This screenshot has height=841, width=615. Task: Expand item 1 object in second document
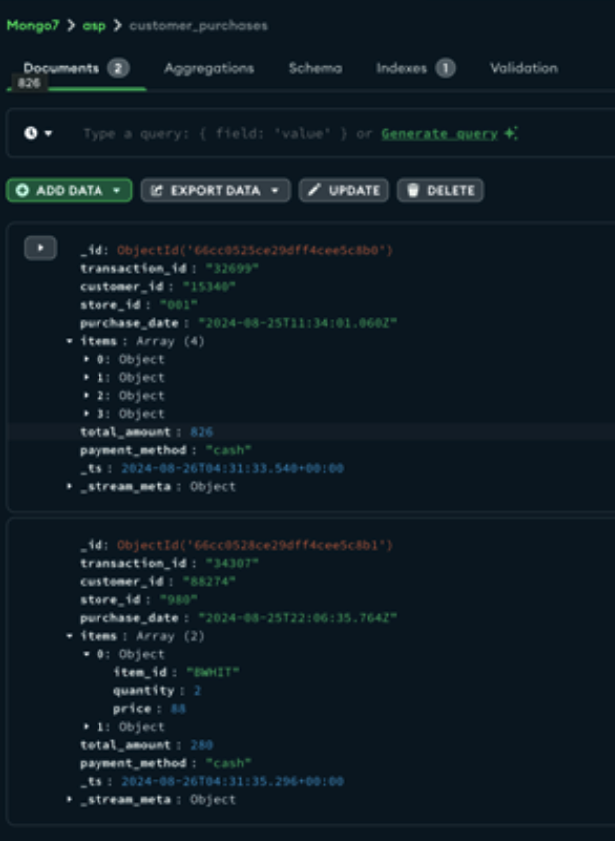[x=87, y=727]
